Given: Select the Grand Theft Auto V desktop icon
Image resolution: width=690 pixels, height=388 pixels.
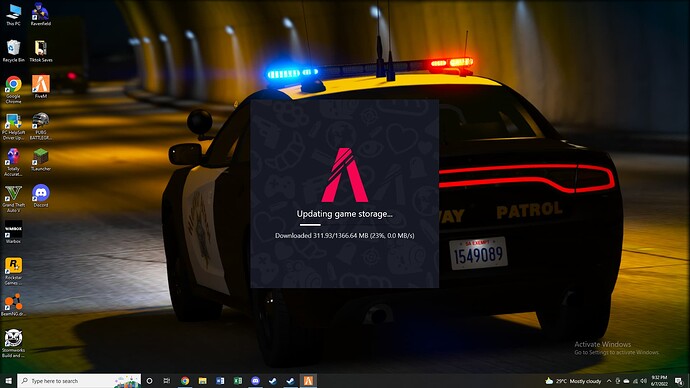Looking at the screenshot, I should pyautogui.click(x=13, y=199).
